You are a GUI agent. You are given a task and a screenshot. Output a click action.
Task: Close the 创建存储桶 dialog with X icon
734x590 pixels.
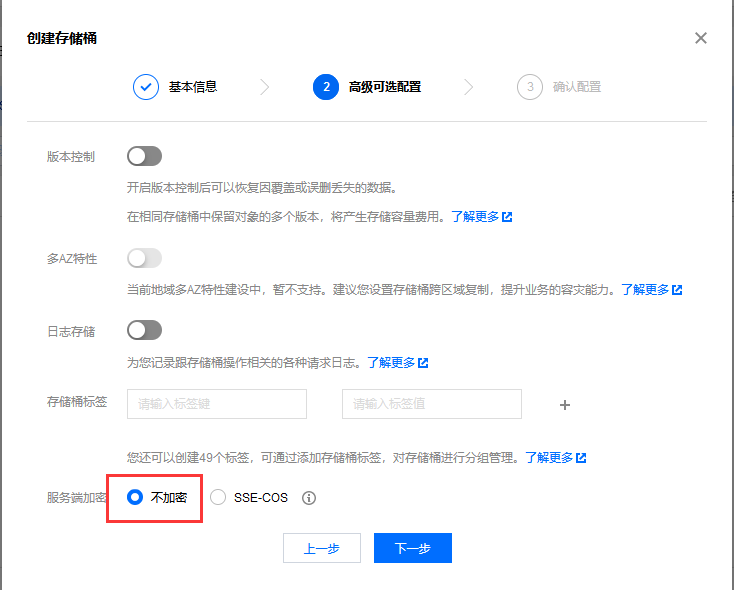click(701, 38)
